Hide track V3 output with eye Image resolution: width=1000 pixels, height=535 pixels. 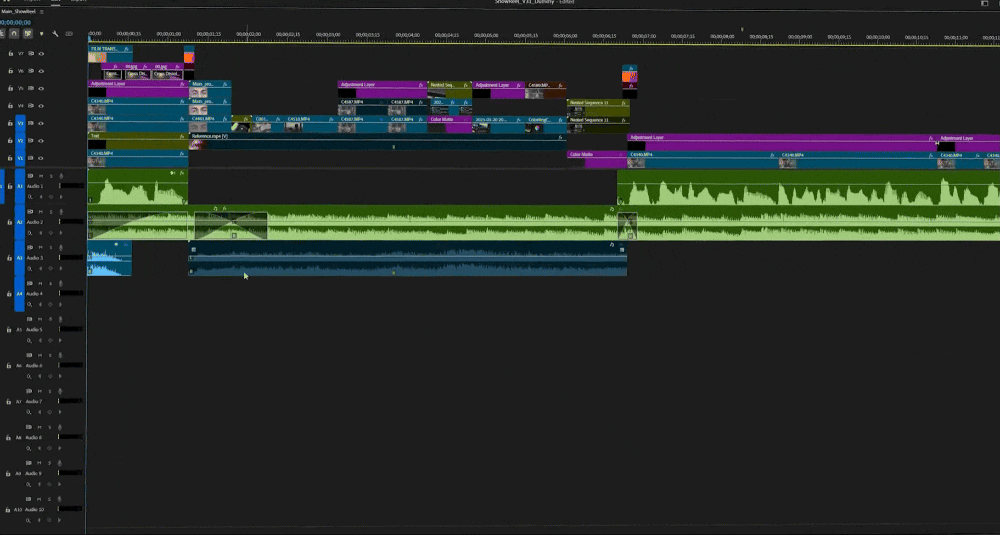tap(41, 123)
